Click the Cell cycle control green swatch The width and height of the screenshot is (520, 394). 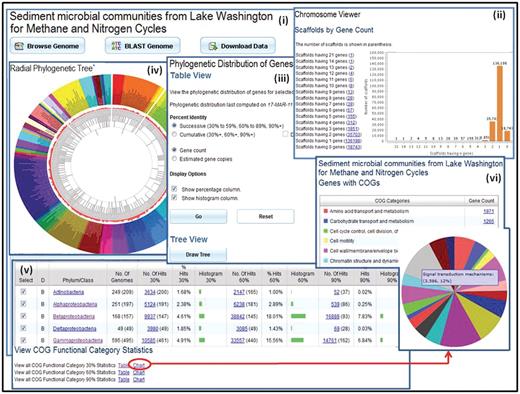(x=326, y=231)
